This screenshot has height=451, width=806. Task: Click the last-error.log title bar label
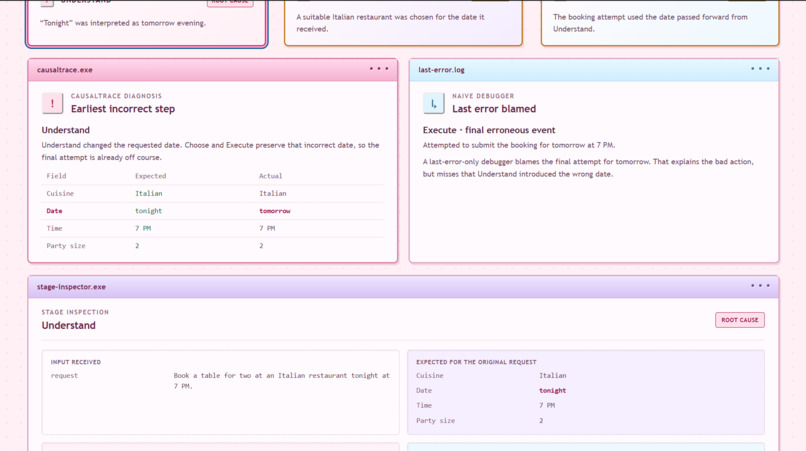[441, 70]
